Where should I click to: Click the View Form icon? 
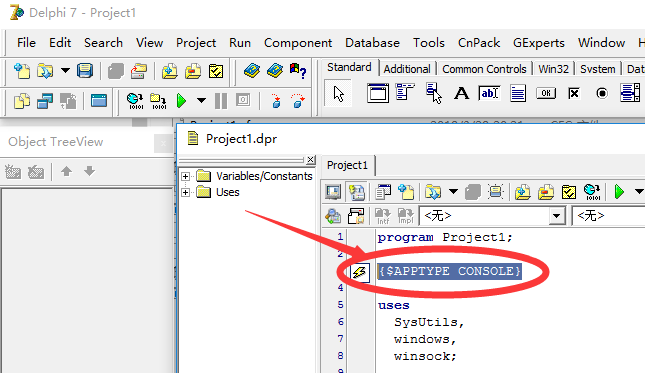coord(45,101)
